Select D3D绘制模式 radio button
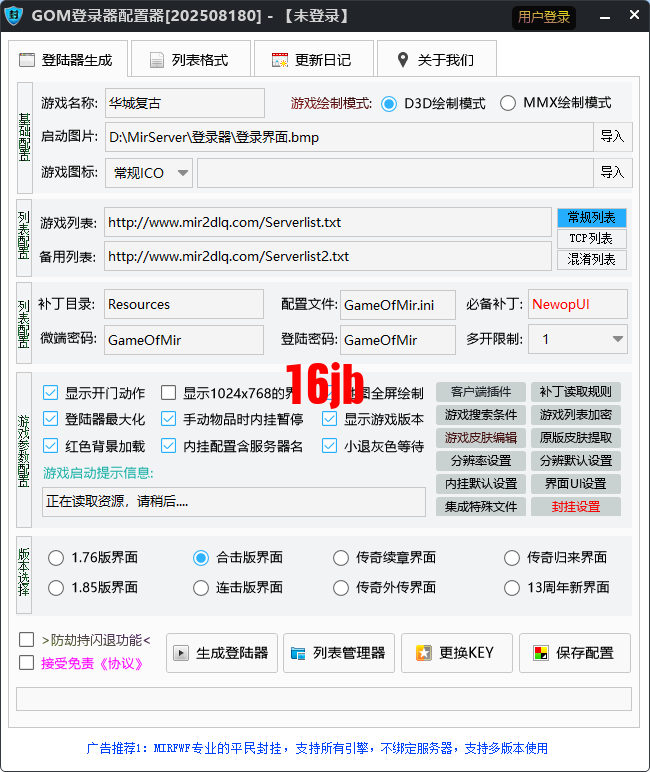650x772 pixels. pyautogui.click(x=389, y=103)
